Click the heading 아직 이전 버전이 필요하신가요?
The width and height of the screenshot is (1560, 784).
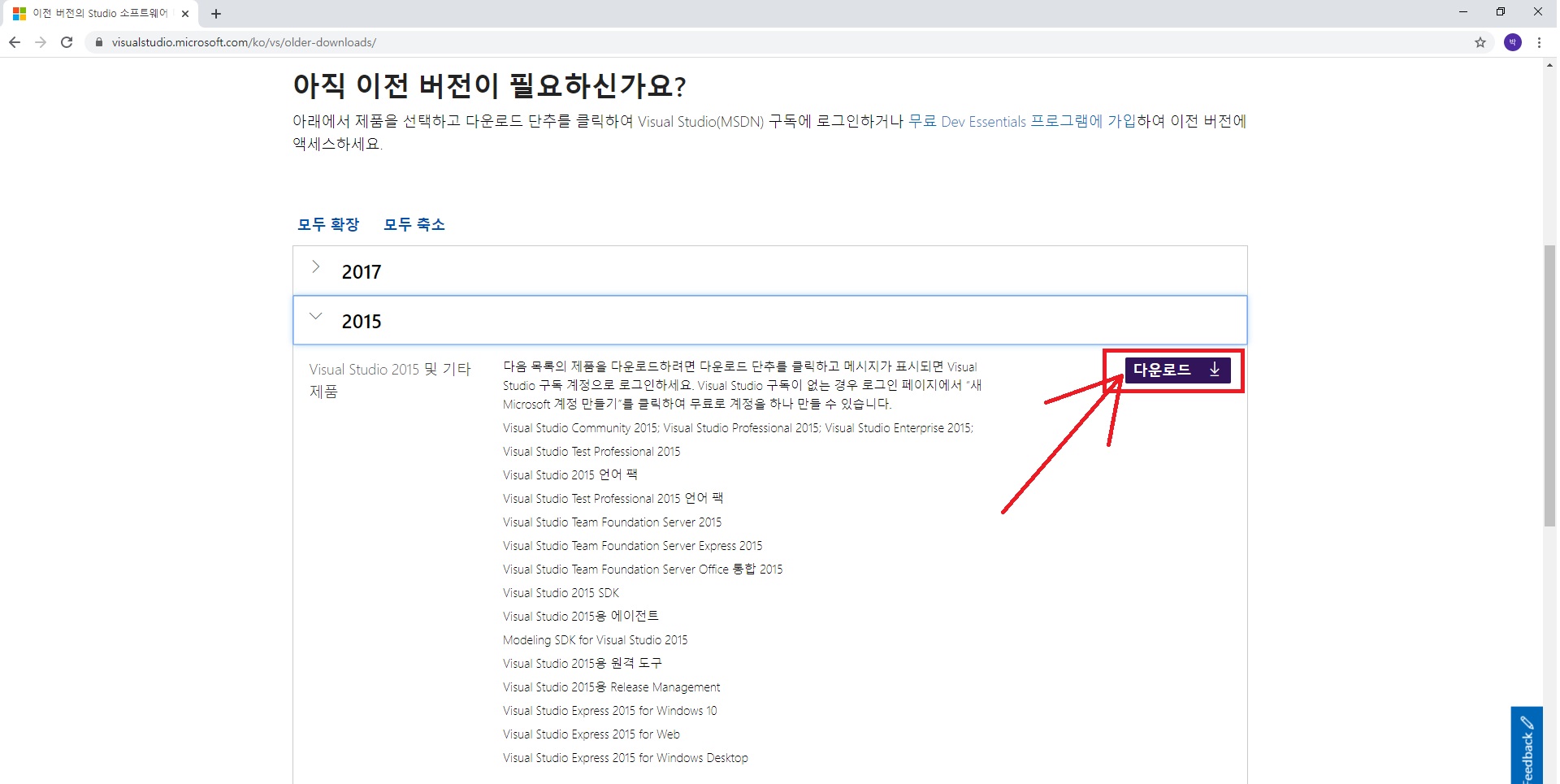(x=490, y=85)
